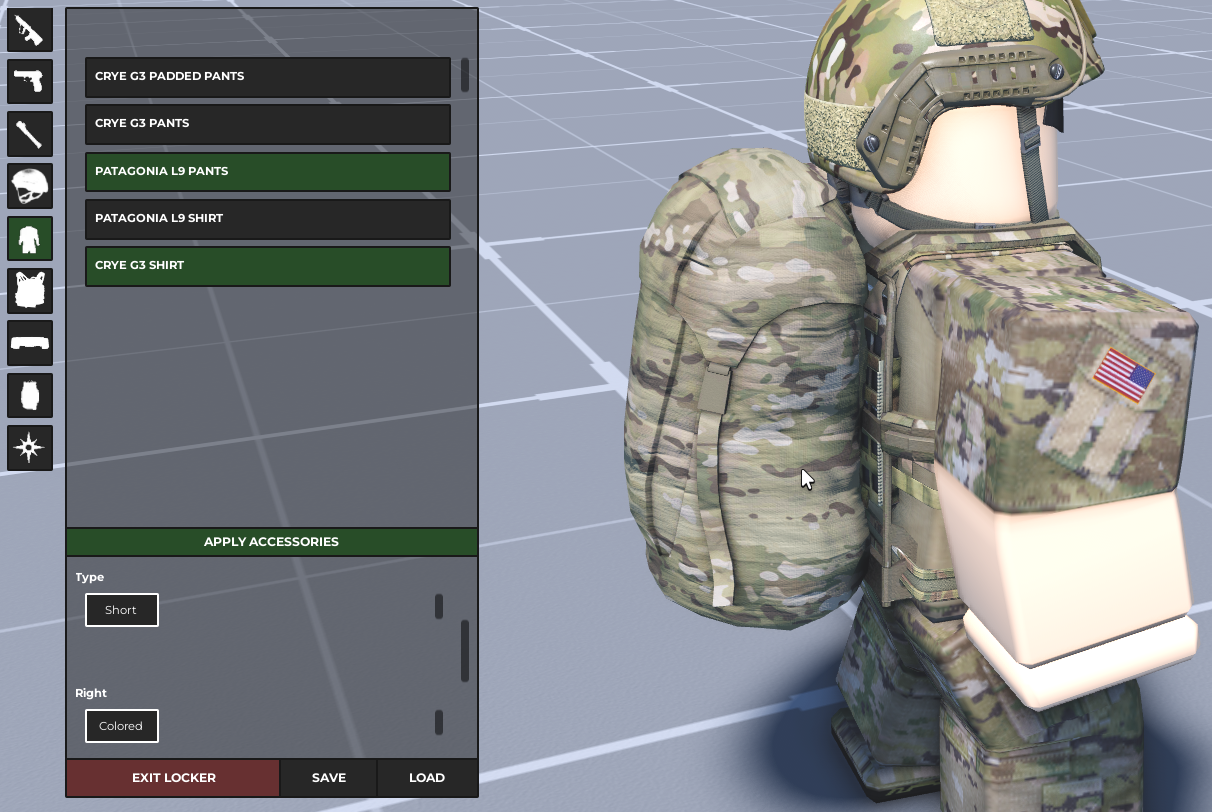Click the accessories panel scrollbar handle
1212x812 pixels.
pyautogui.click(x=465, y=651)
